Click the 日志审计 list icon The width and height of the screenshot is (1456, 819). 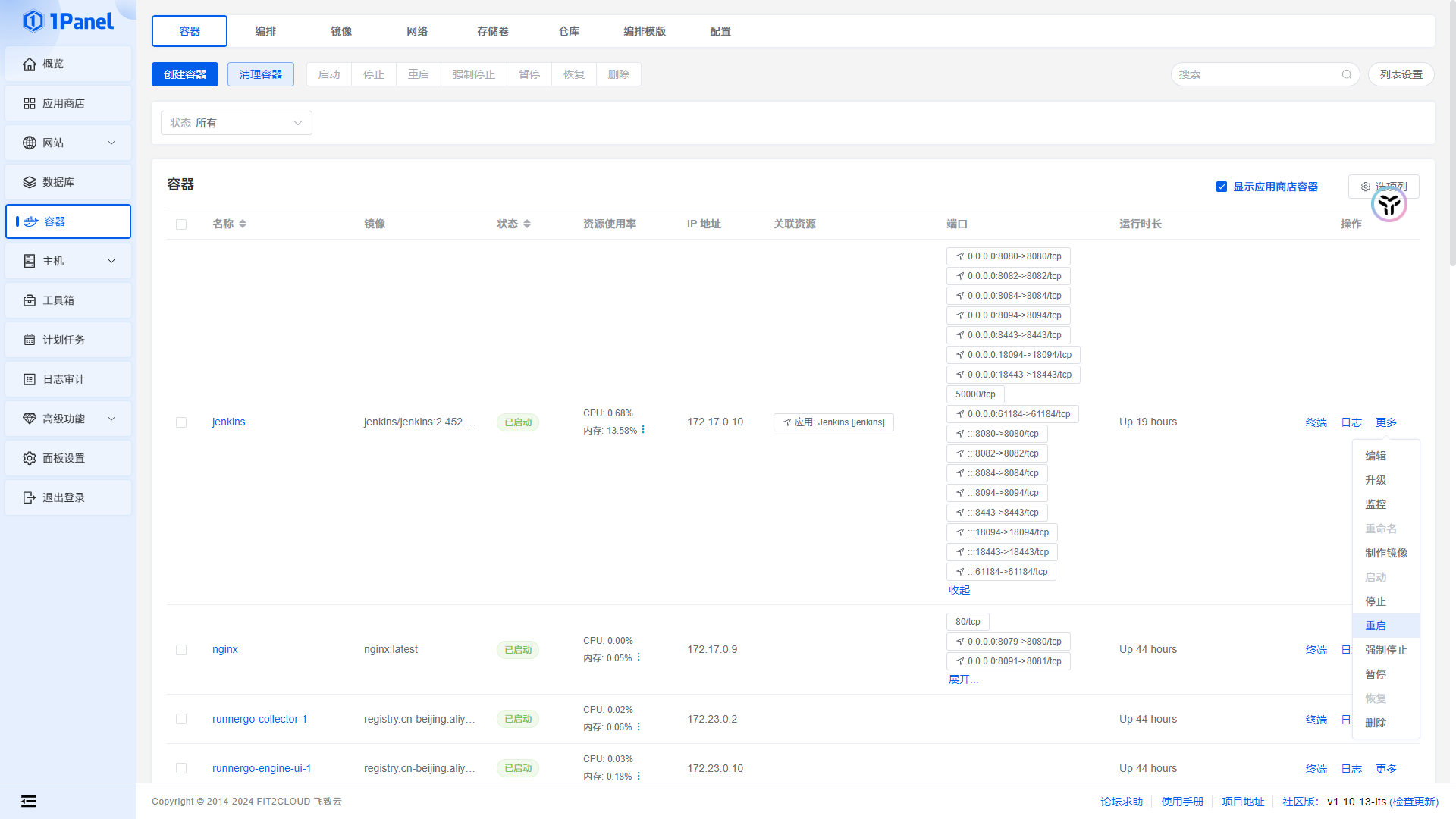click(x=30, y=379)
